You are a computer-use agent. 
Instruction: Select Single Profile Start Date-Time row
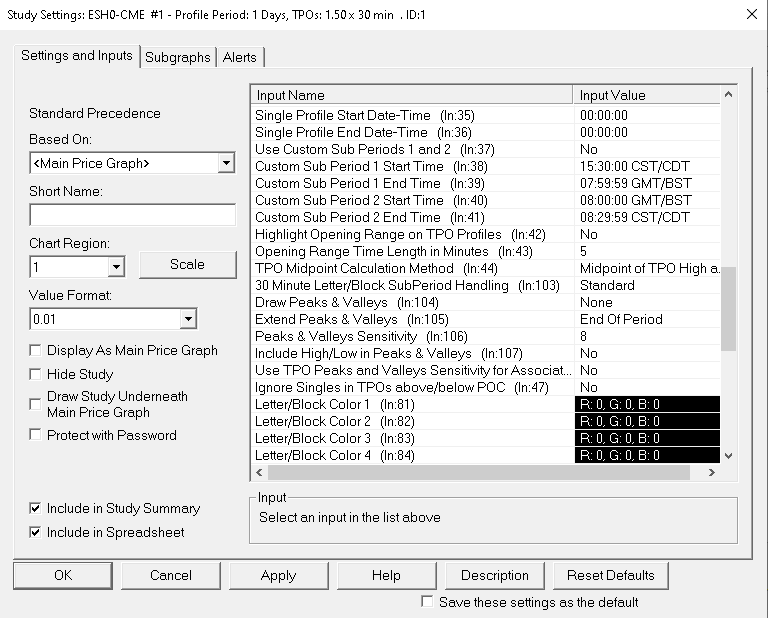pos(485,116)
